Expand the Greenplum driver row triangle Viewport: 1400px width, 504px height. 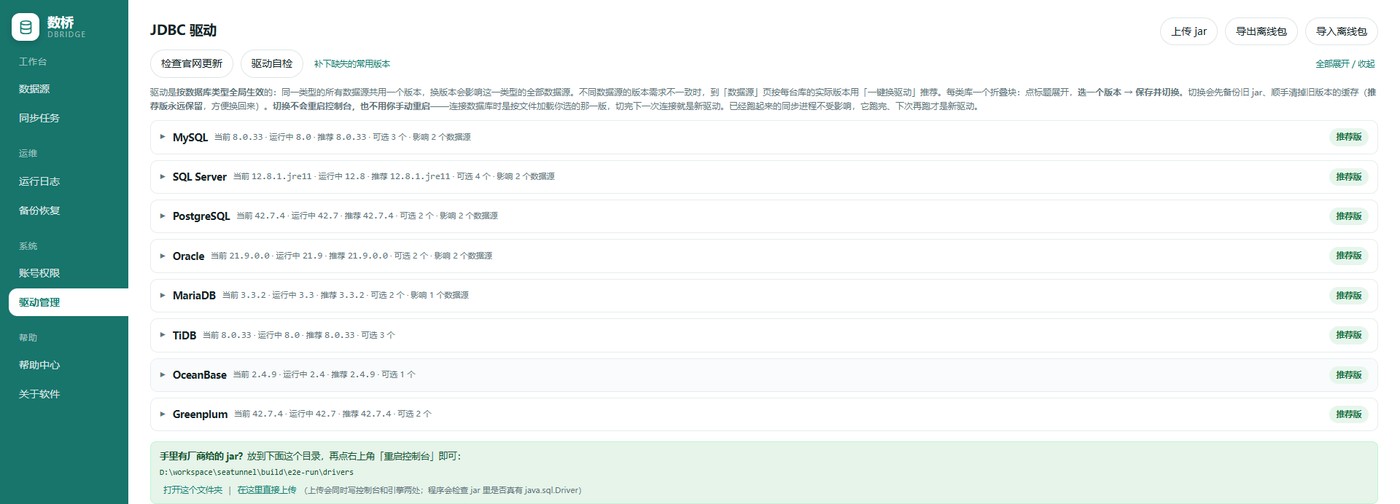pyautogui.click(x=163, y=414)
